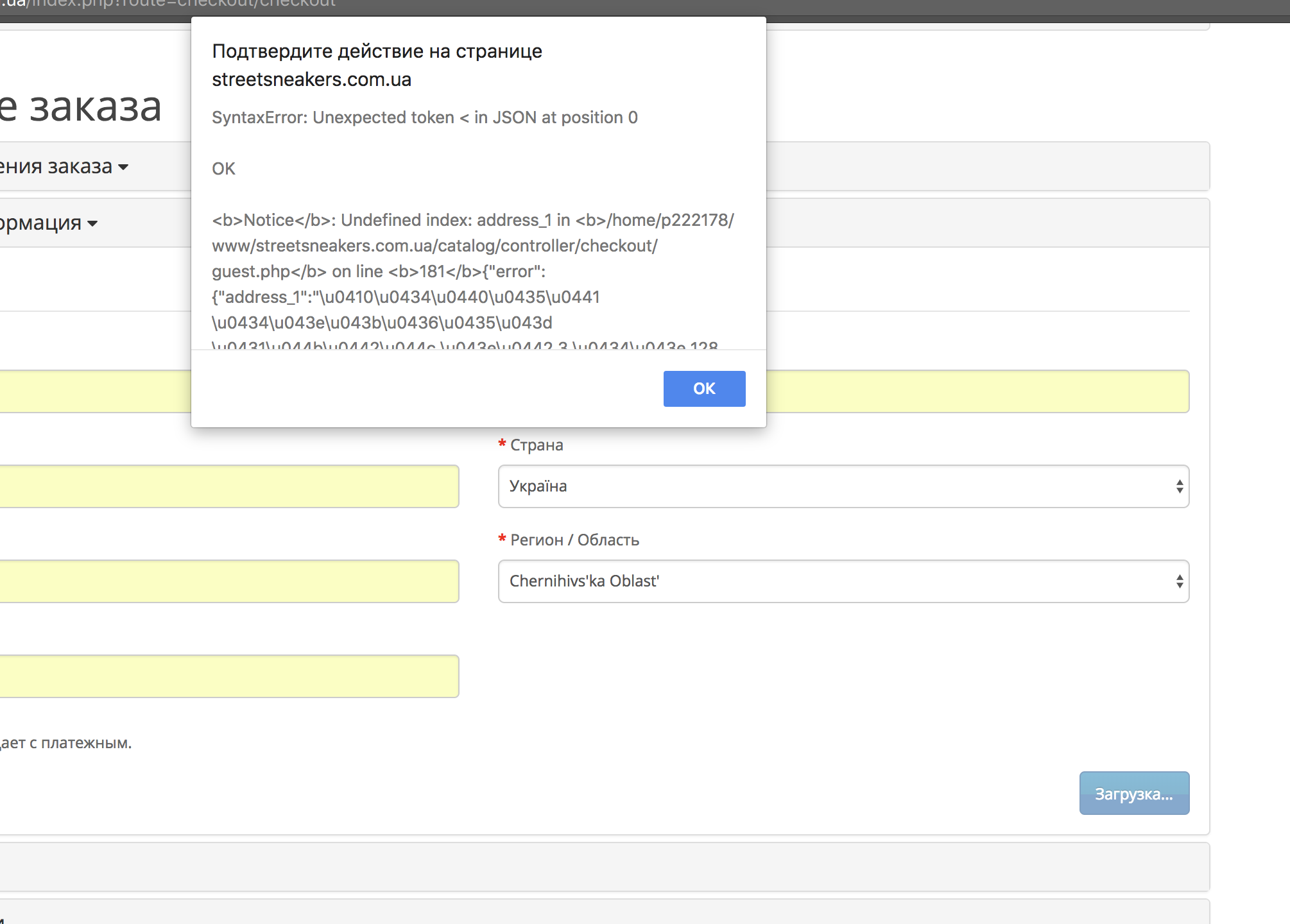
Task: Click the yellow input field left of Страна dropdown
Action: tap(229, 486)
